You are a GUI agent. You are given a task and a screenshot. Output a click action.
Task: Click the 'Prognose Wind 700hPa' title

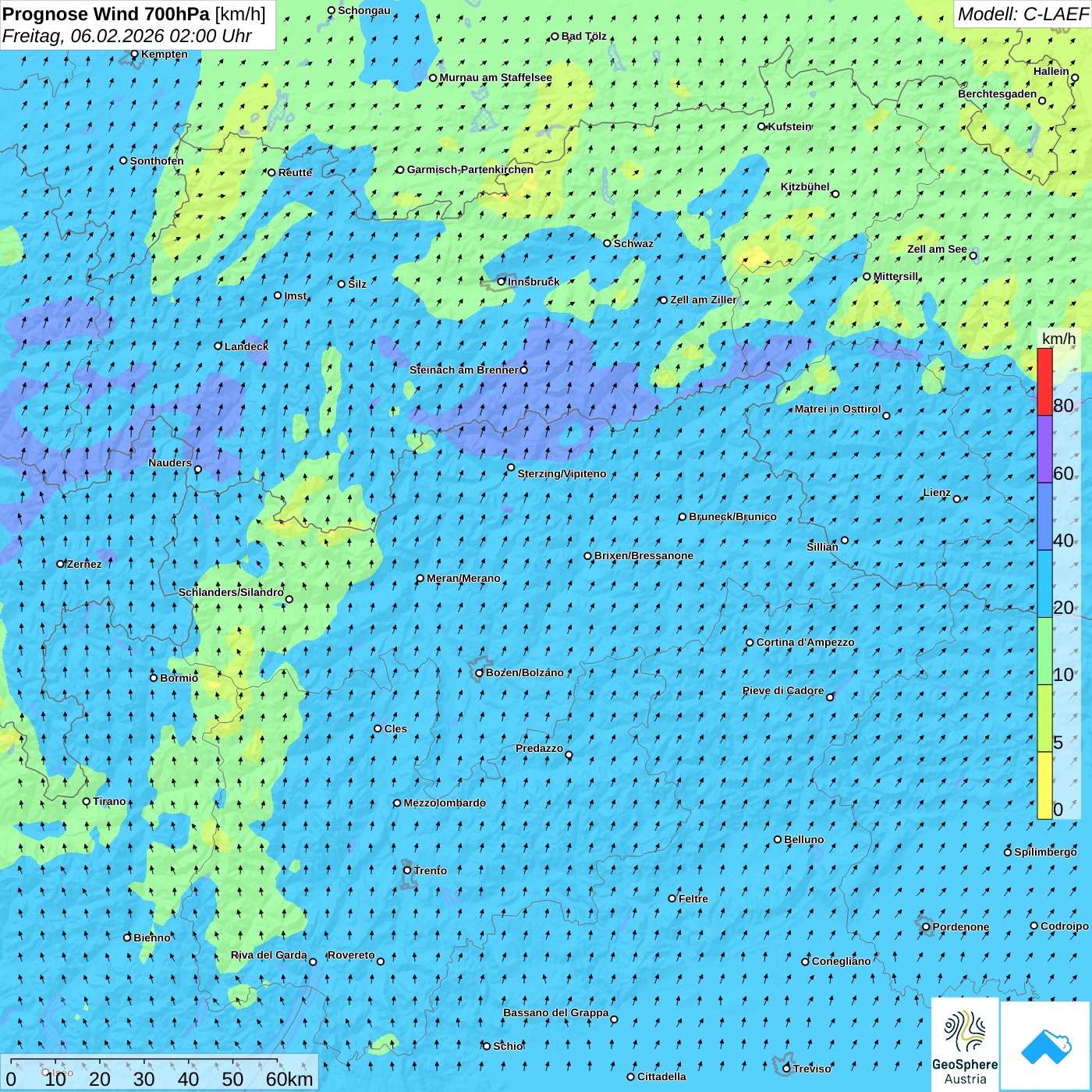106,14
